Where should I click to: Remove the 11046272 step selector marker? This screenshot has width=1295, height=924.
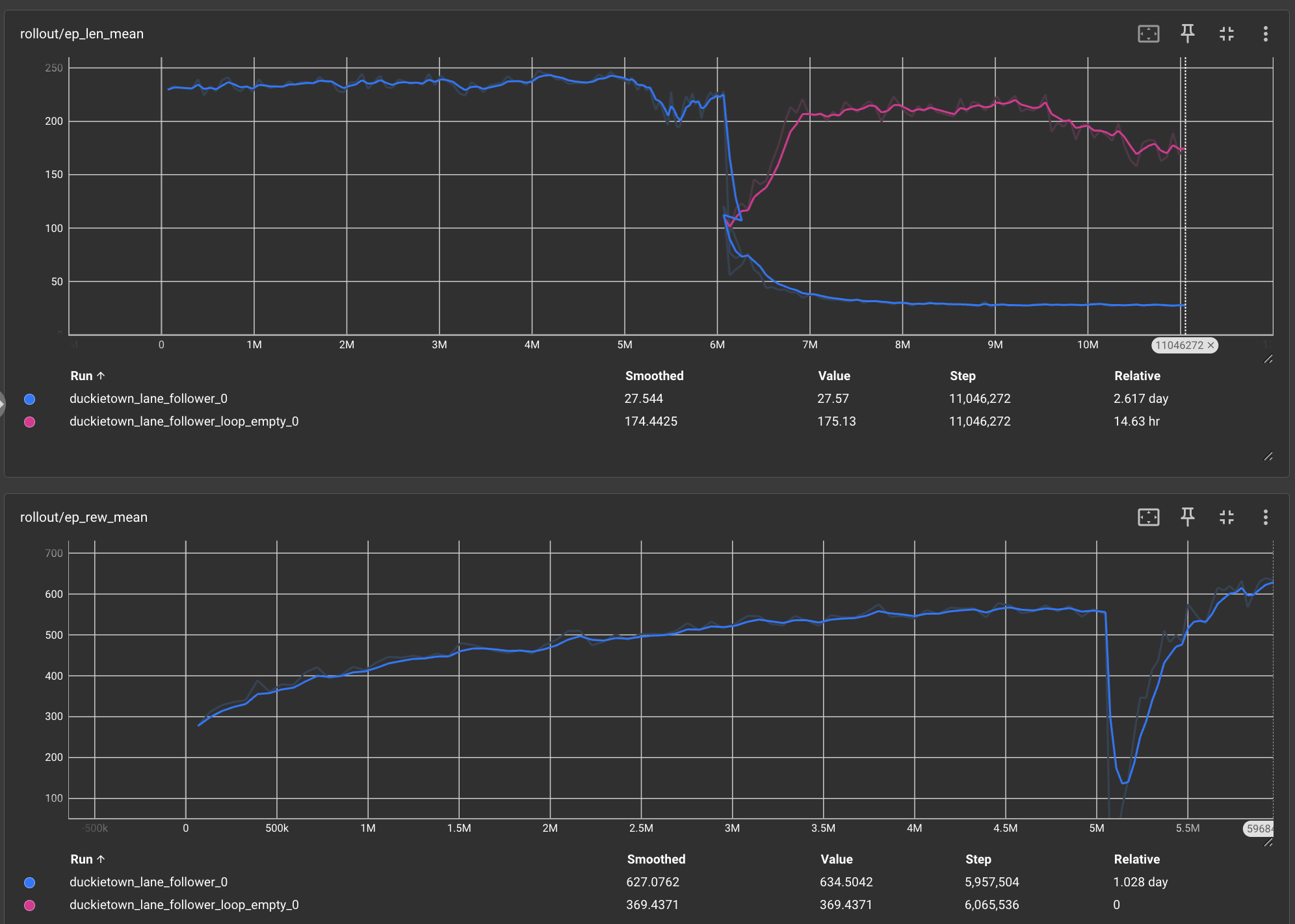(x=1210, y=346)
